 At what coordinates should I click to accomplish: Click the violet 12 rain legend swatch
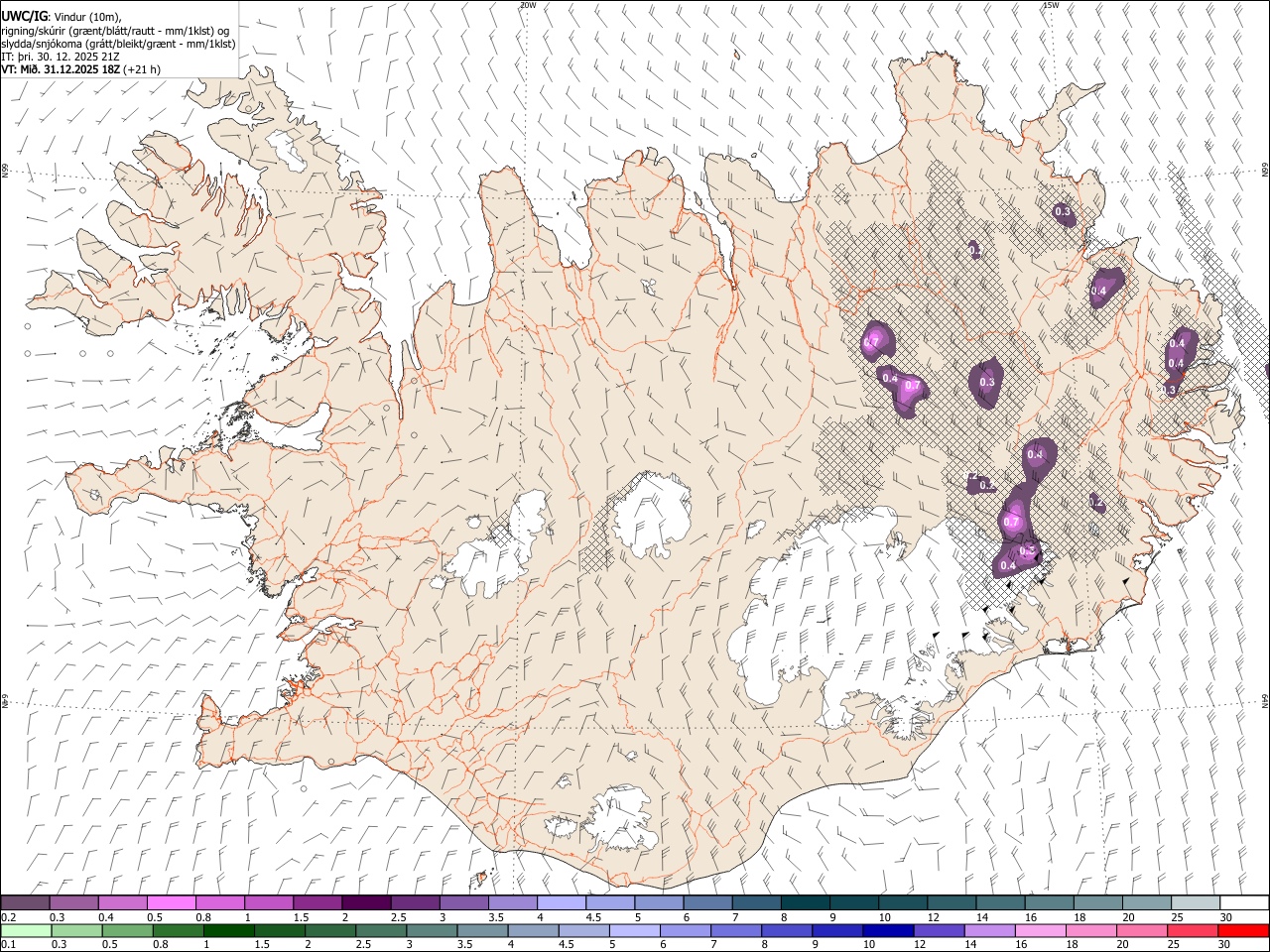[x=938, y=930]
